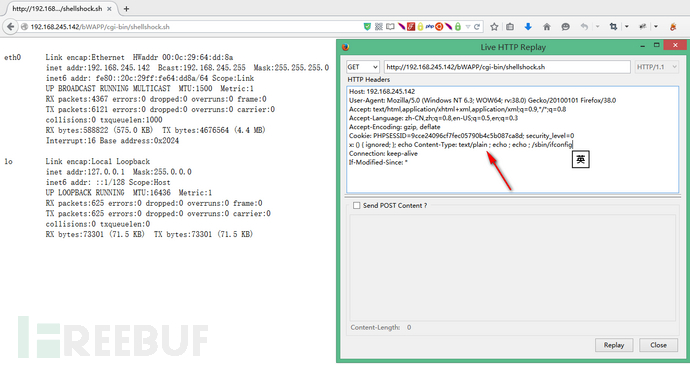Click the x: () { ignored; } header line
690x365 pixels.
(x=461, y=144)
